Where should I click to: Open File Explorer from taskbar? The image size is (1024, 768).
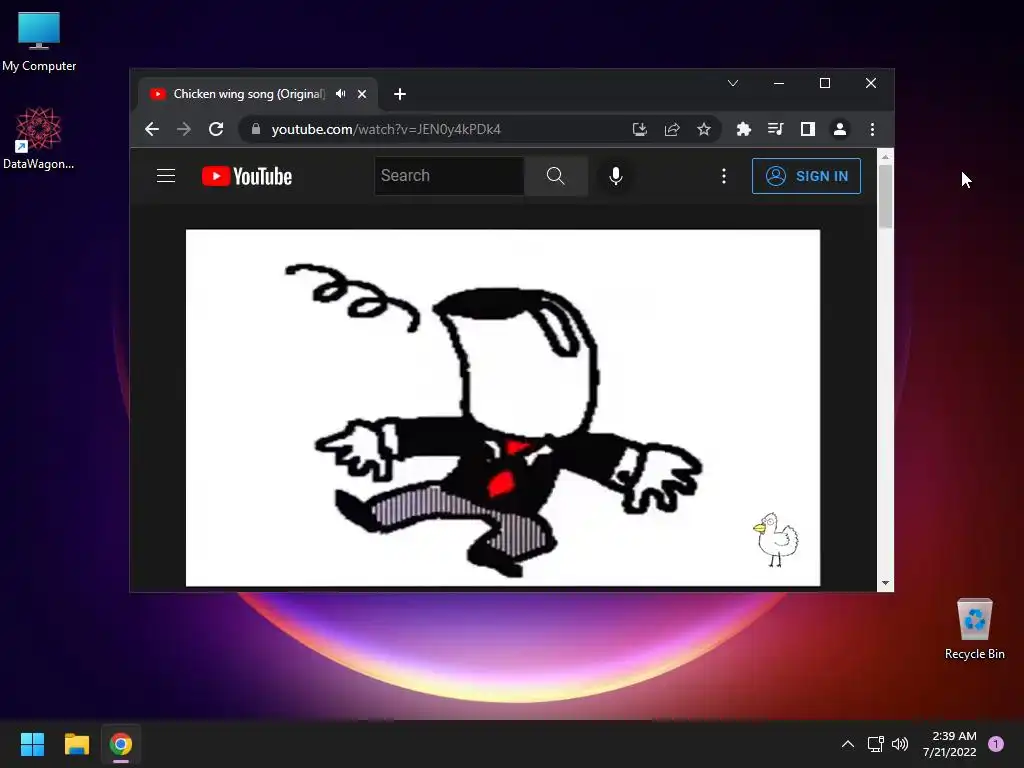76,744
